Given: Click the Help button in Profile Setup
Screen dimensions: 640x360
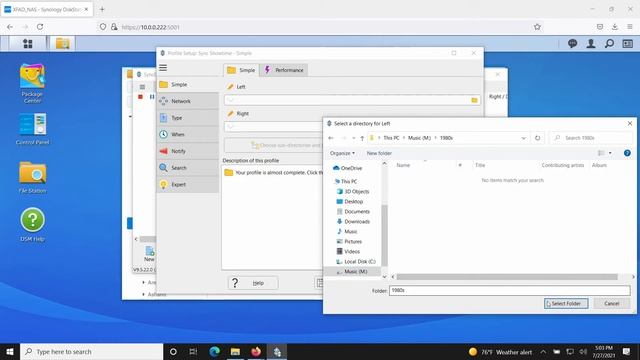Looking at the screenshot, I should pos(253,283).
